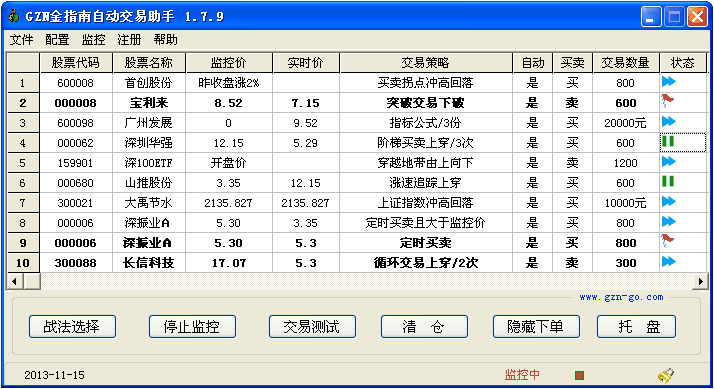Viewport: 714px width, 389px height.
Task: Click the yellow tag icon in status bar
Action: (x=666, y=375)
